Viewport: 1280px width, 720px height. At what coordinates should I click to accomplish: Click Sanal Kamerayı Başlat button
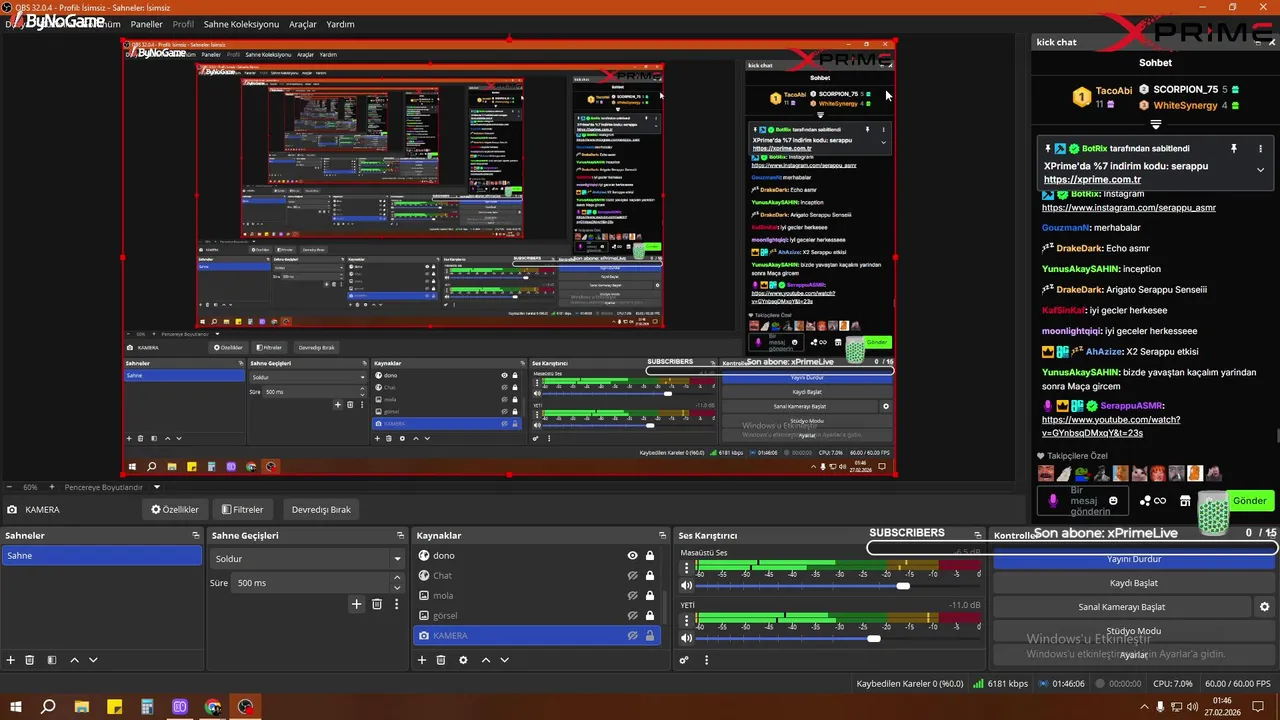pyautogui.click(x=1121, y=607)
